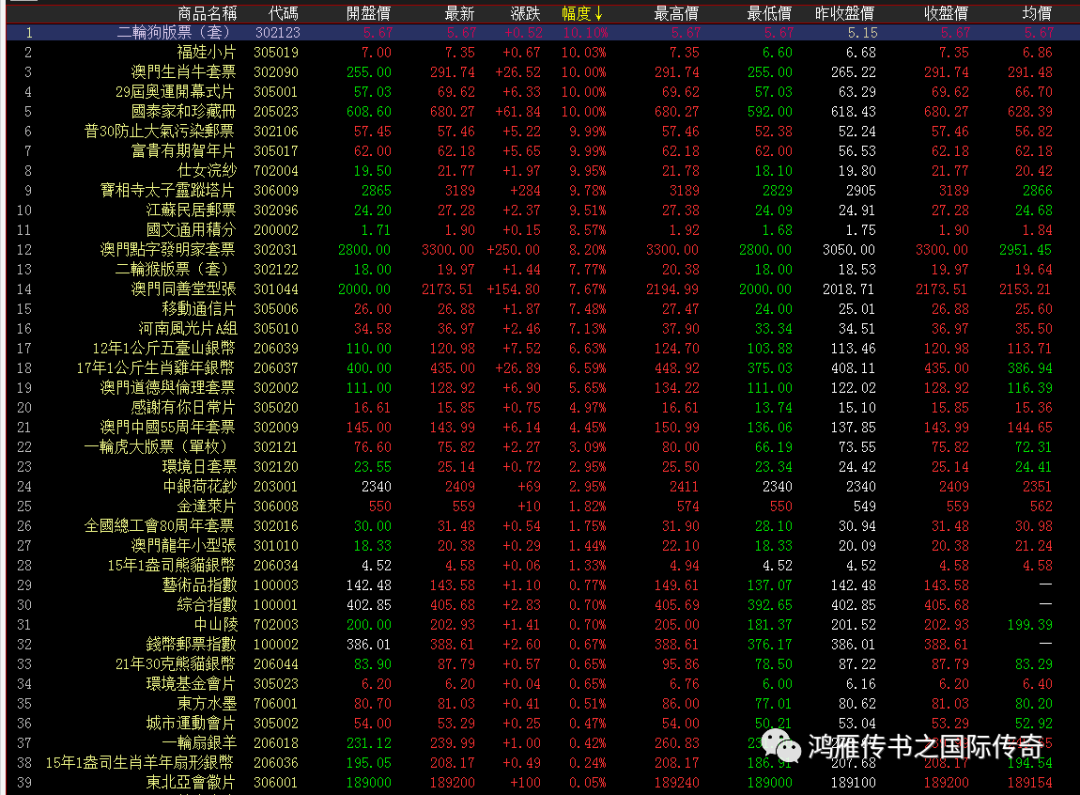Select 澳門中國55周年套票 row
The image size is (1080, 795).
pos(543,428)
